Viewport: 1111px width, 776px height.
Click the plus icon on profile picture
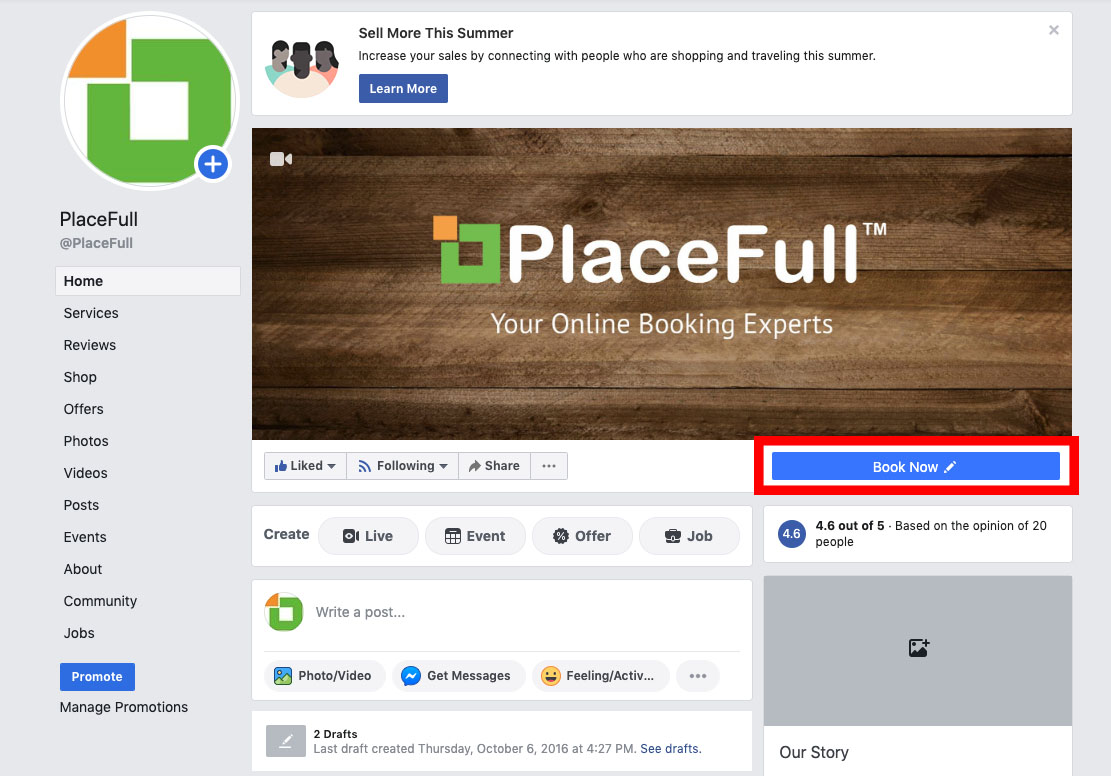(213, 164)
